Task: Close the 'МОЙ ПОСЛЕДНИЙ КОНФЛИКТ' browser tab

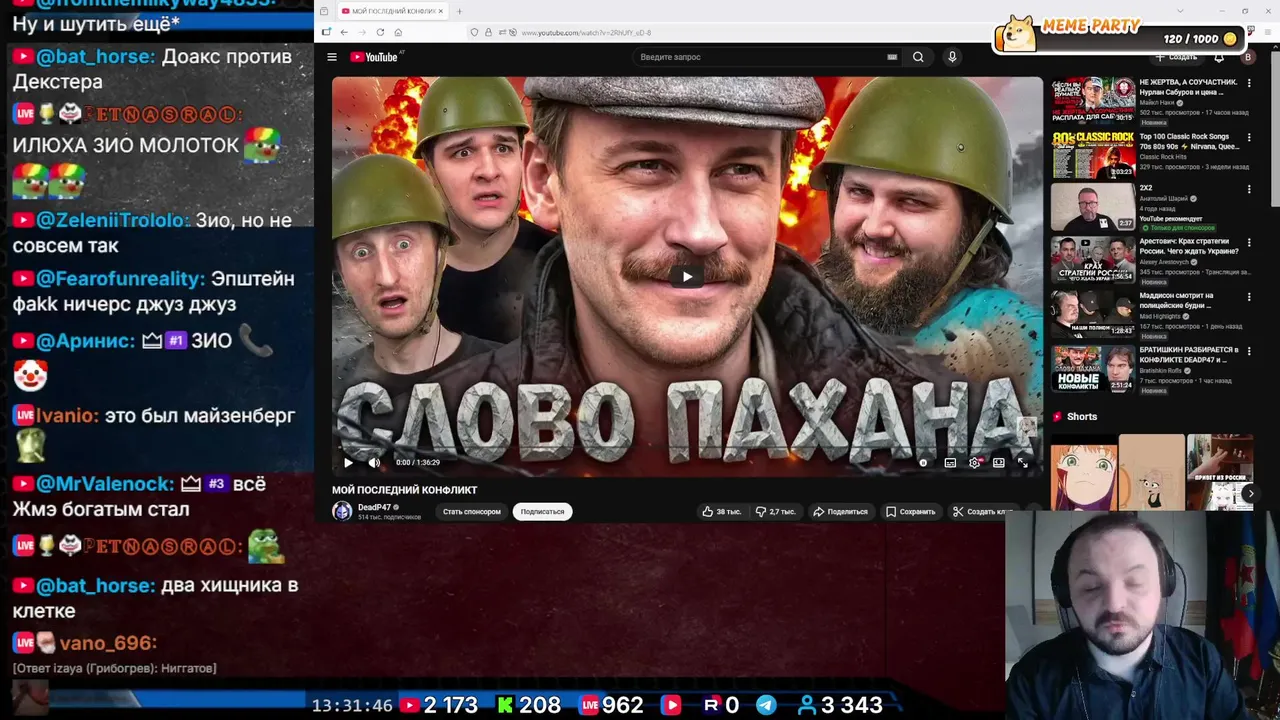Action: tap(440, 11)
